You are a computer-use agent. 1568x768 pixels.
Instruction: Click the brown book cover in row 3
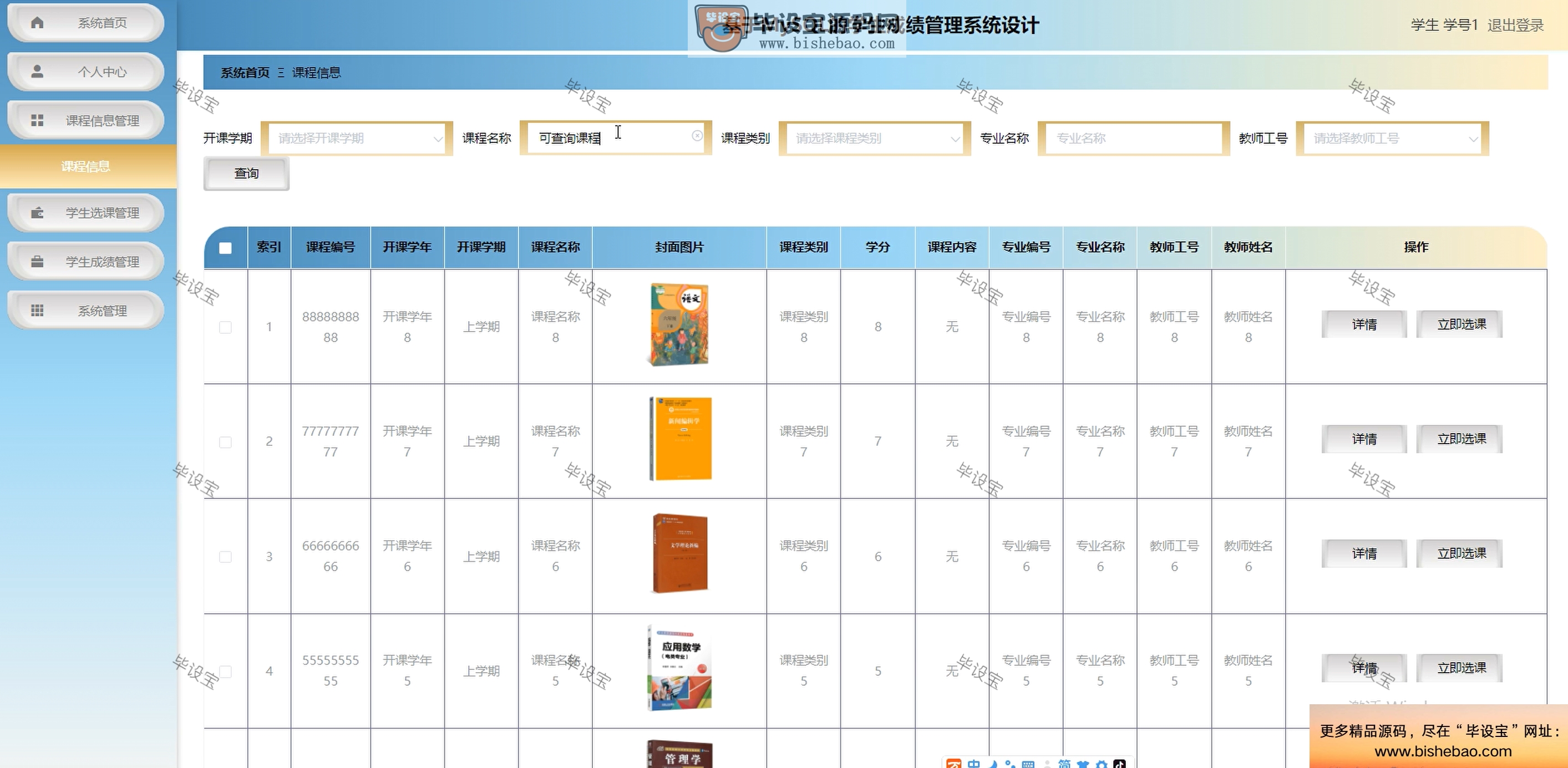tap(680, 553)
